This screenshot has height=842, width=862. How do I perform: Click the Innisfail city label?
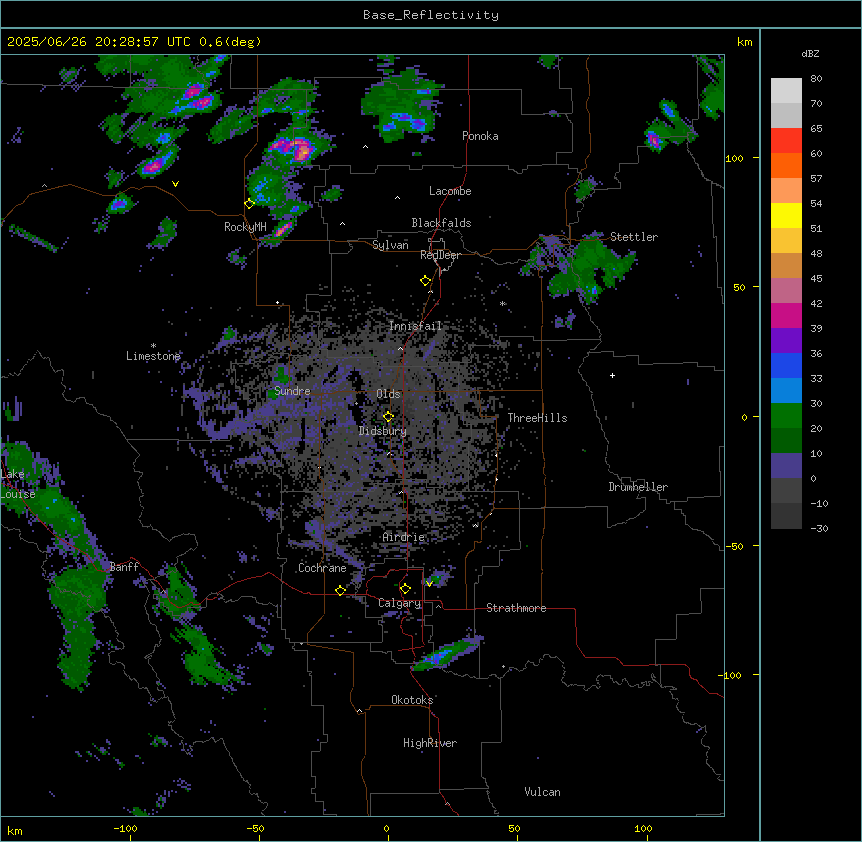pyautogui.click(x=415, y=326)
